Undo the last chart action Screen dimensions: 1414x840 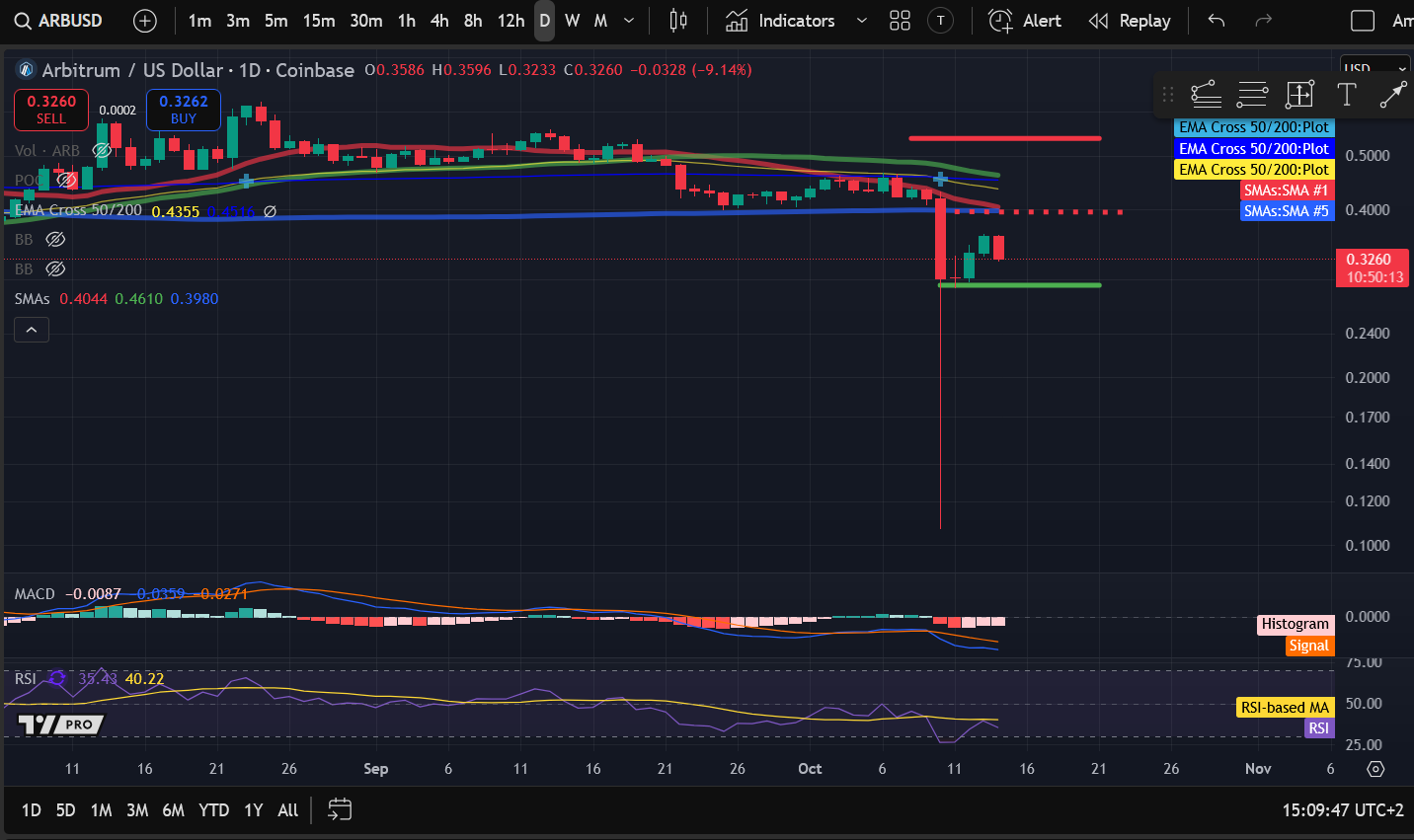point(1217,21)
